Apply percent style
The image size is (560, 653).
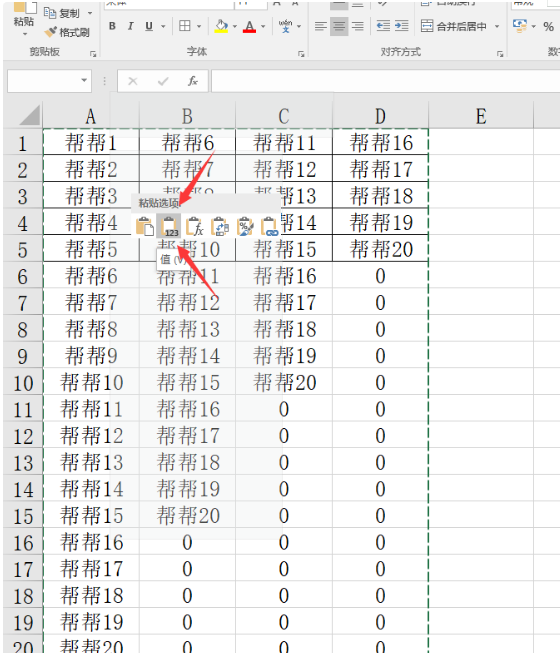(548, 27)
